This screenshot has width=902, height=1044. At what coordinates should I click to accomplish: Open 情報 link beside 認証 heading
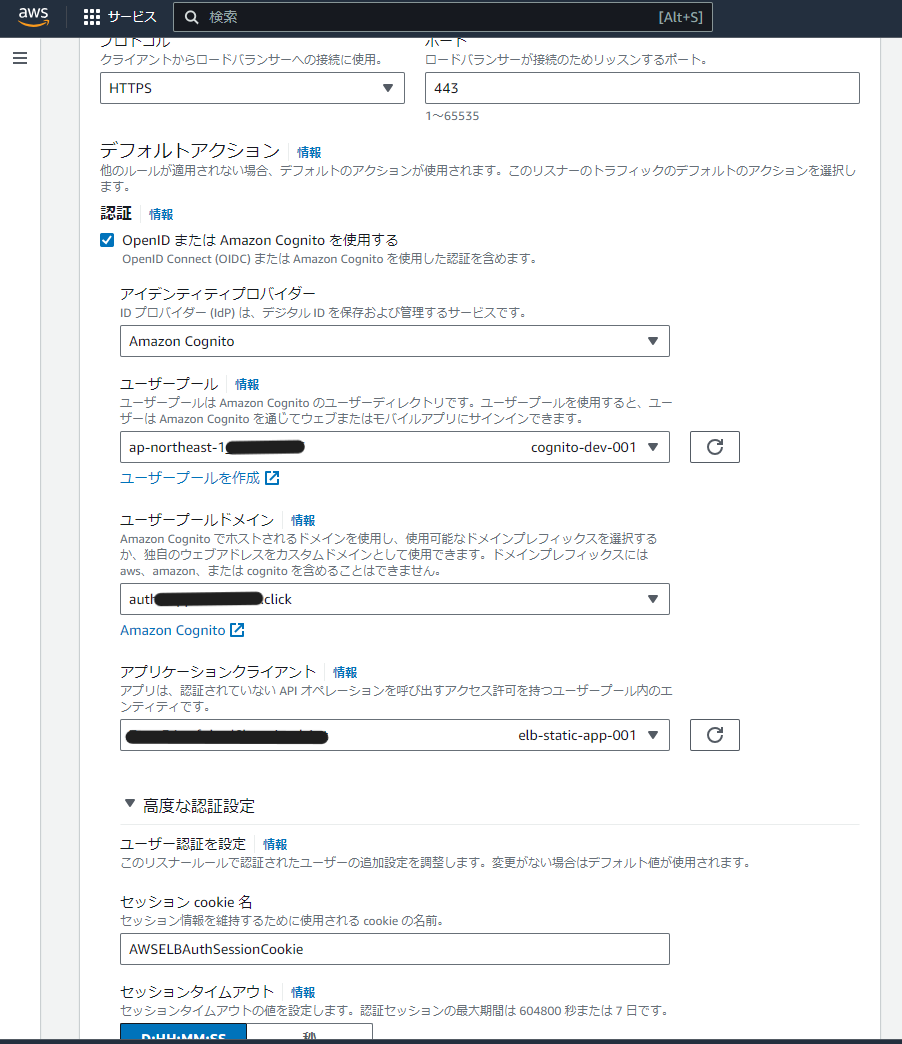[161, 214]
